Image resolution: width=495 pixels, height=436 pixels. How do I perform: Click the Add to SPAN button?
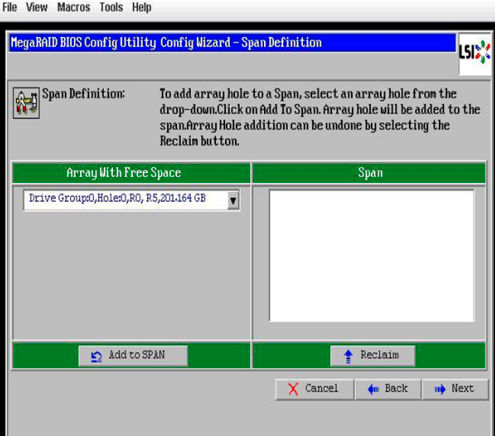coord(133,356)
